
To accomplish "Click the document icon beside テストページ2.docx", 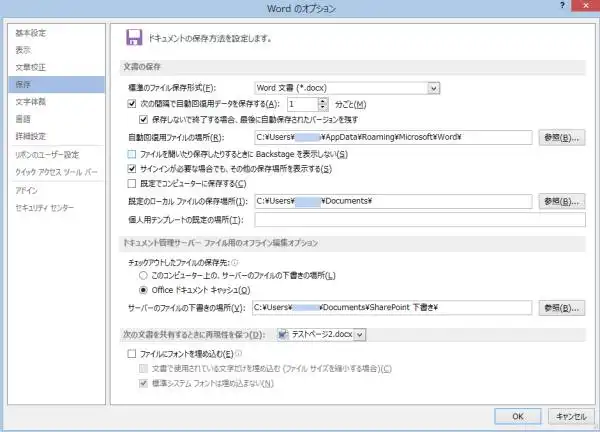I will (283, 334).
